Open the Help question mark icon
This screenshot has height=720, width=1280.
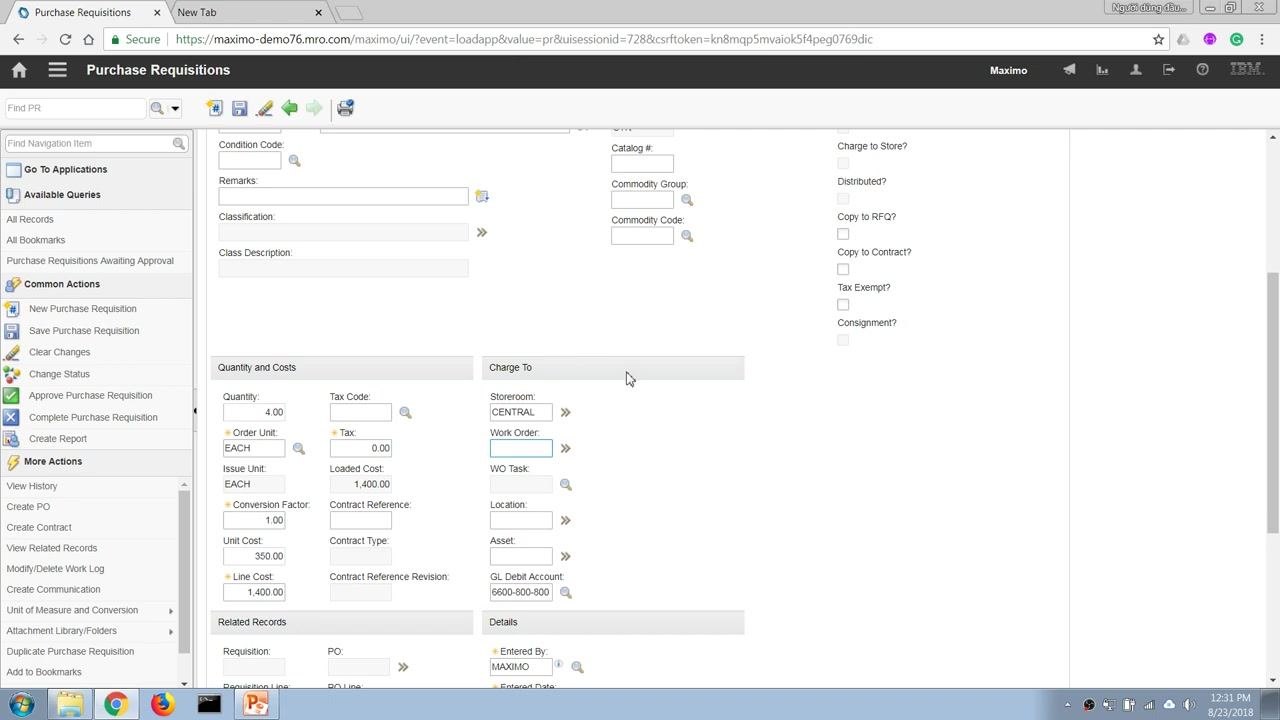click(1202, 70)
